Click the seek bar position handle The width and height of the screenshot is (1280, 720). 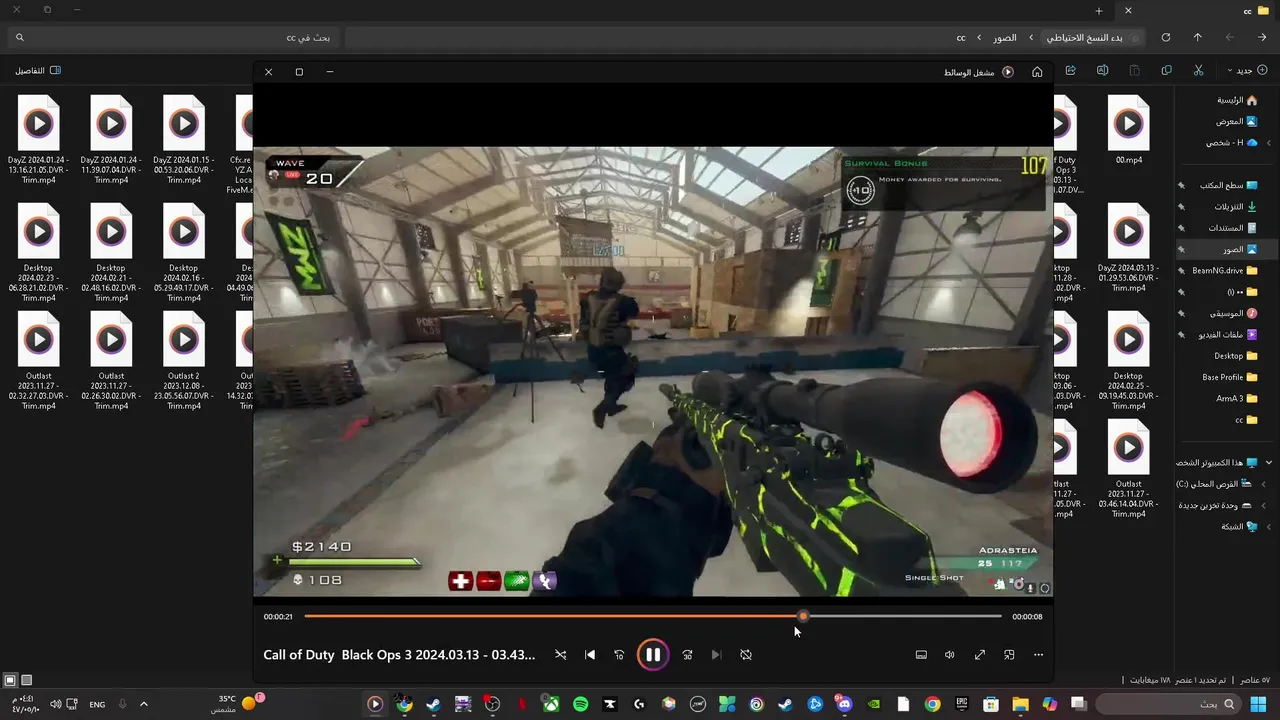tap(803, 616)
